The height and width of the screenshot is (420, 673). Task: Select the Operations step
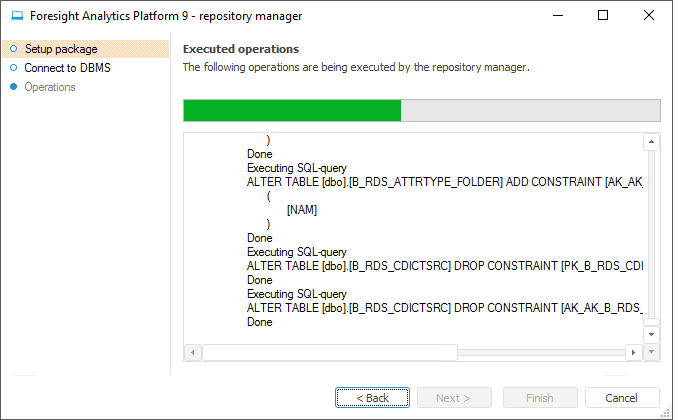point(50,87)
